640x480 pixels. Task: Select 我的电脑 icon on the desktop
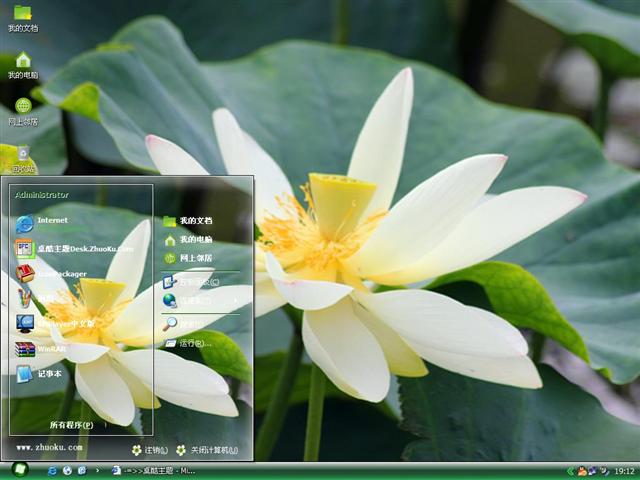[22, 64]
